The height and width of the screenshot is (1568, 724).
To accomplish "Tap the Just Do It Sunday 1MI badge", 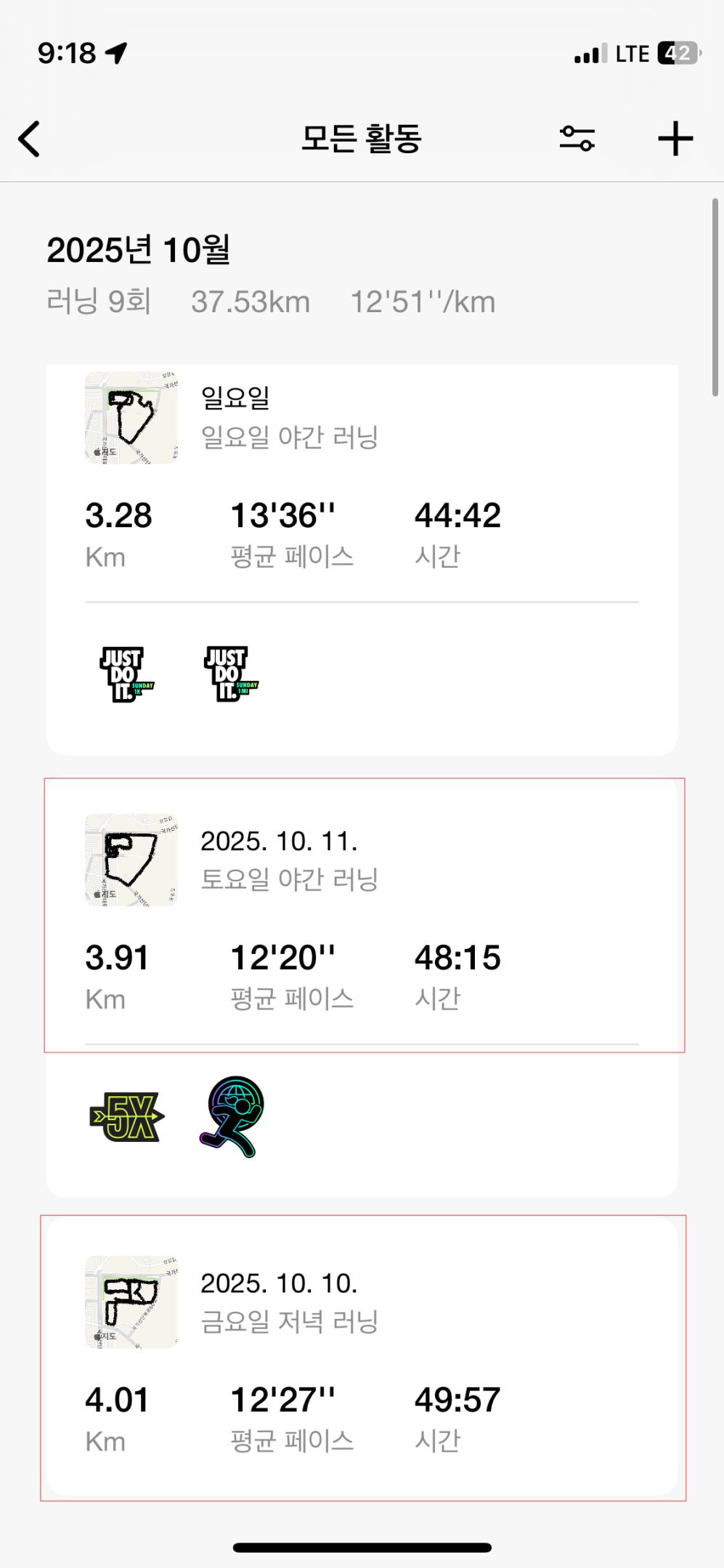I will 231,674.
